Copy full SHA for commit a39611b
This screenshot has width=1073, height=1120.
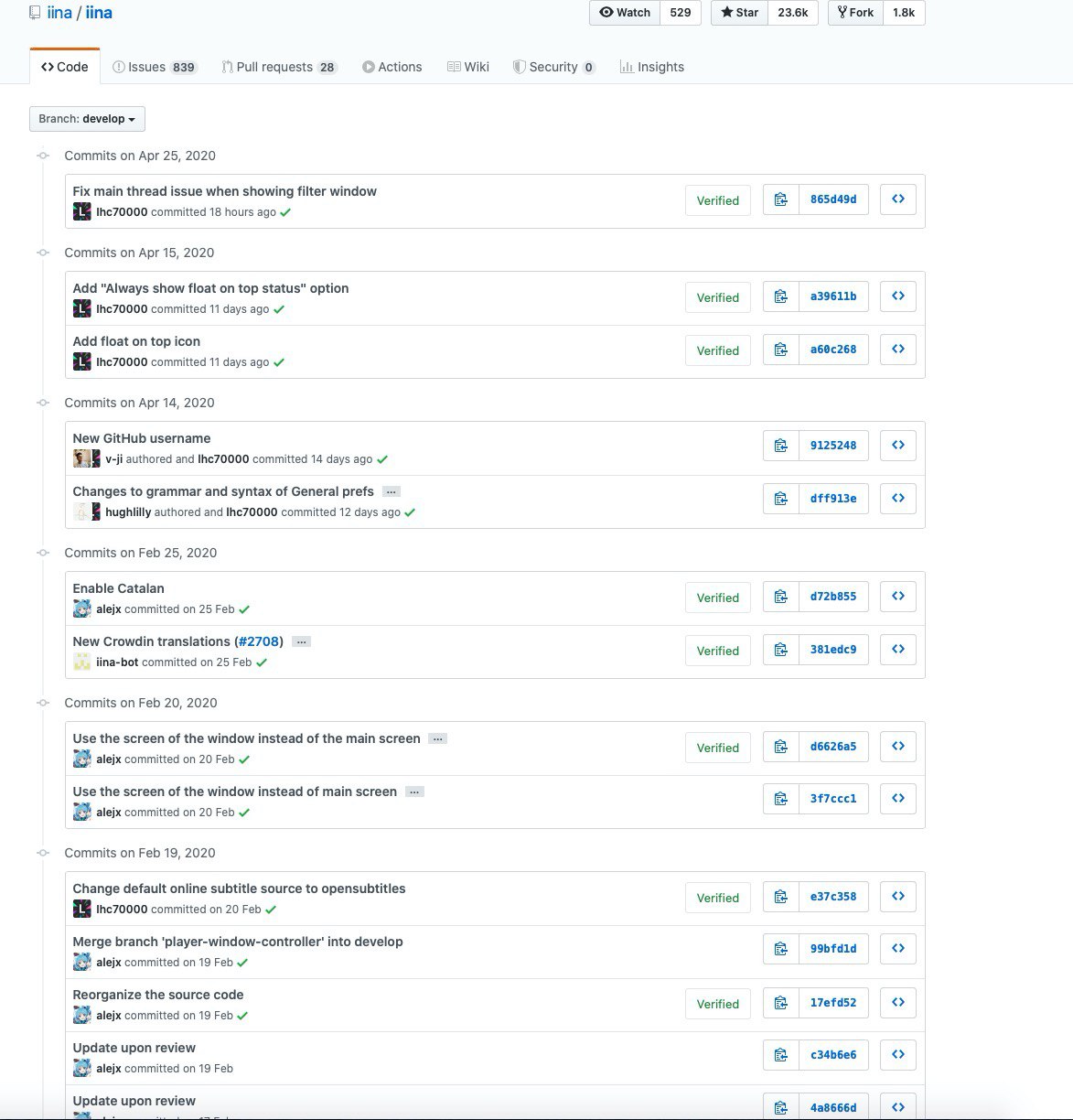pos(780,296)
